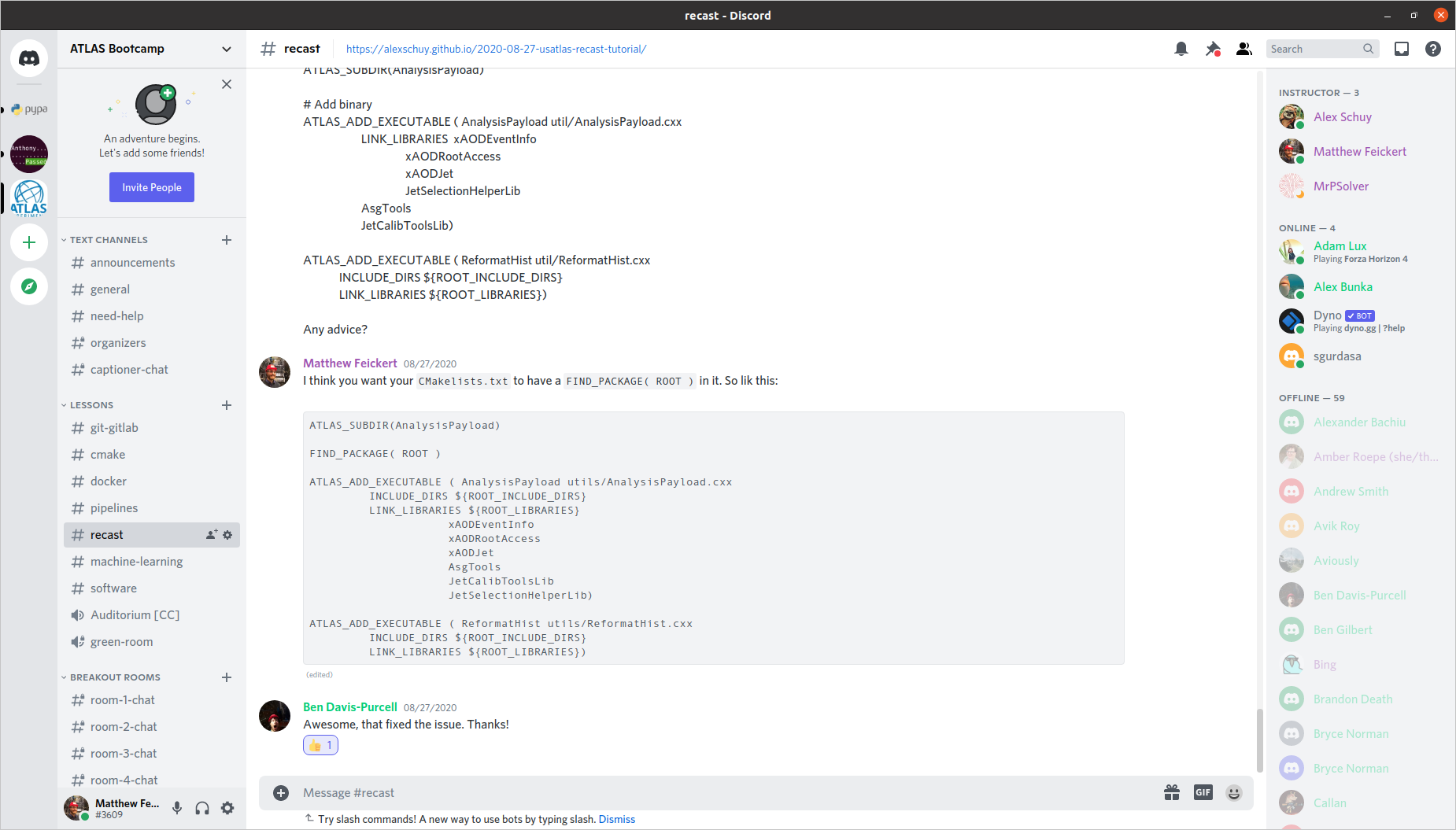This screenshot has width=1456, height=830.
Task: Open notification settings bell icon
Action: coord(1181,49)
